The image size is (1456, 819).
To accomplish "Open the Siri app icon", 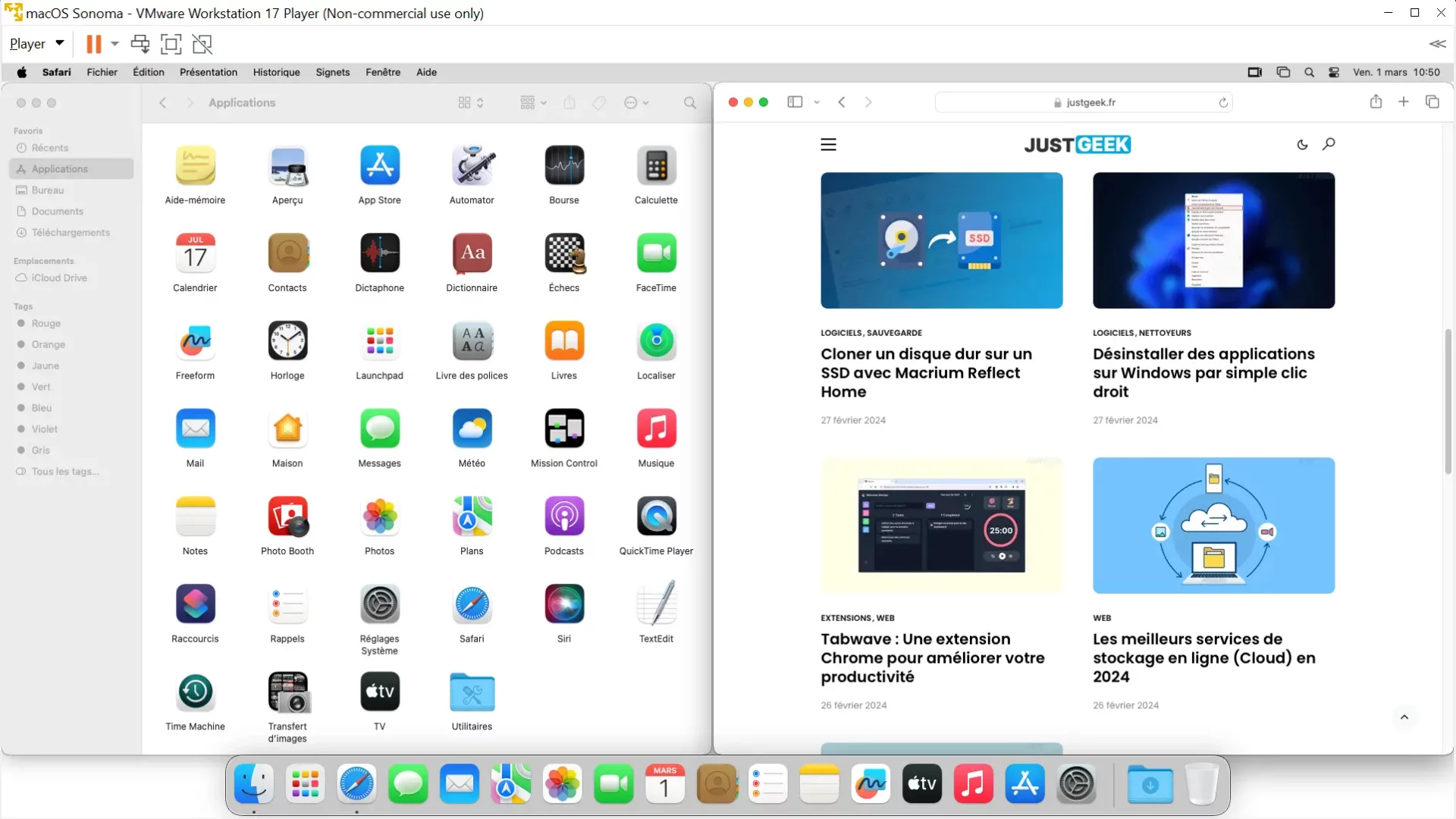I will (x=564, y=604).
